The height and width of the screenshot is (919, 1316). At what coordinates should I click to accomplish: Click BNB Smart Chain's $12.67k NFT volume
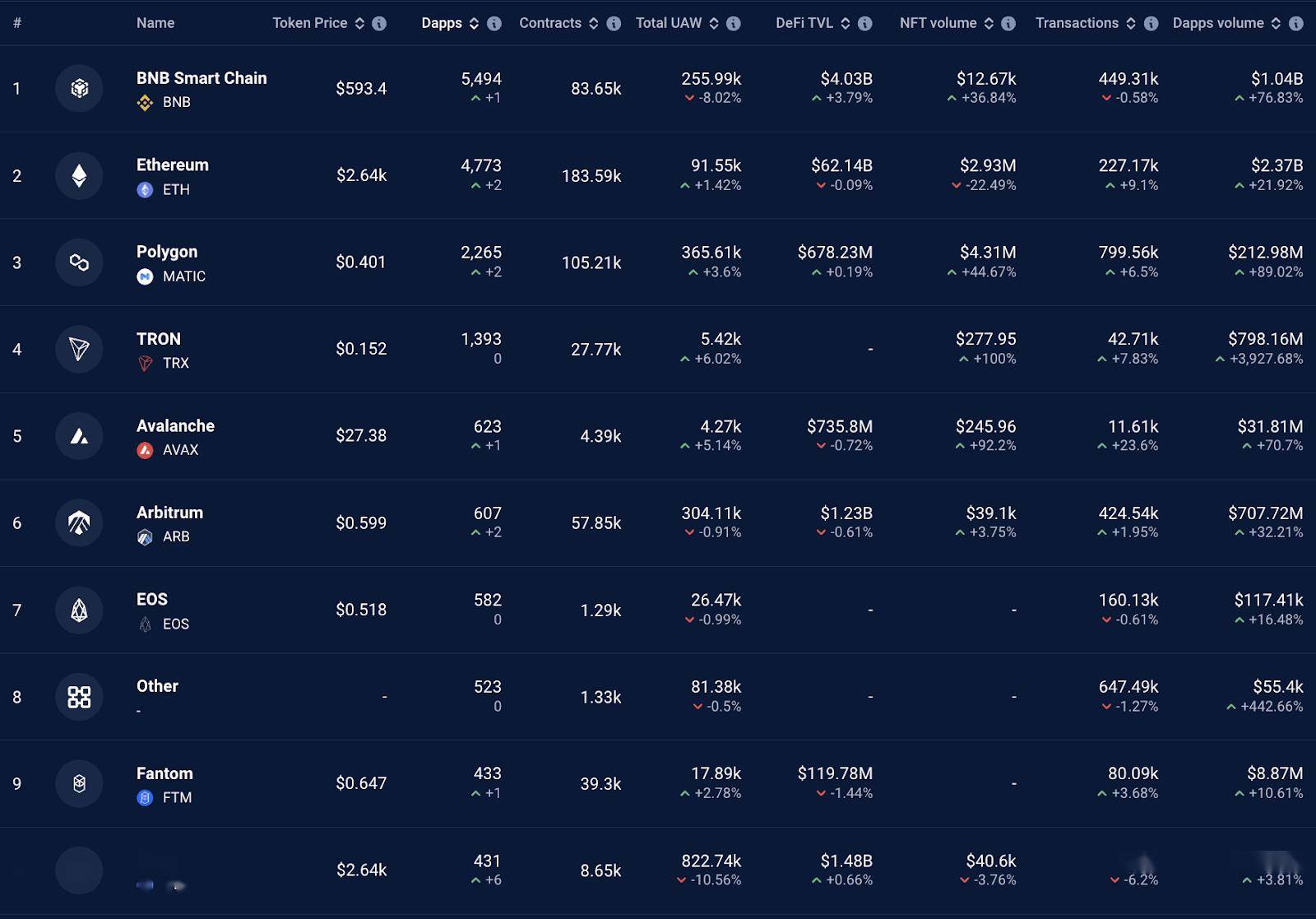(x=986, y=79)
